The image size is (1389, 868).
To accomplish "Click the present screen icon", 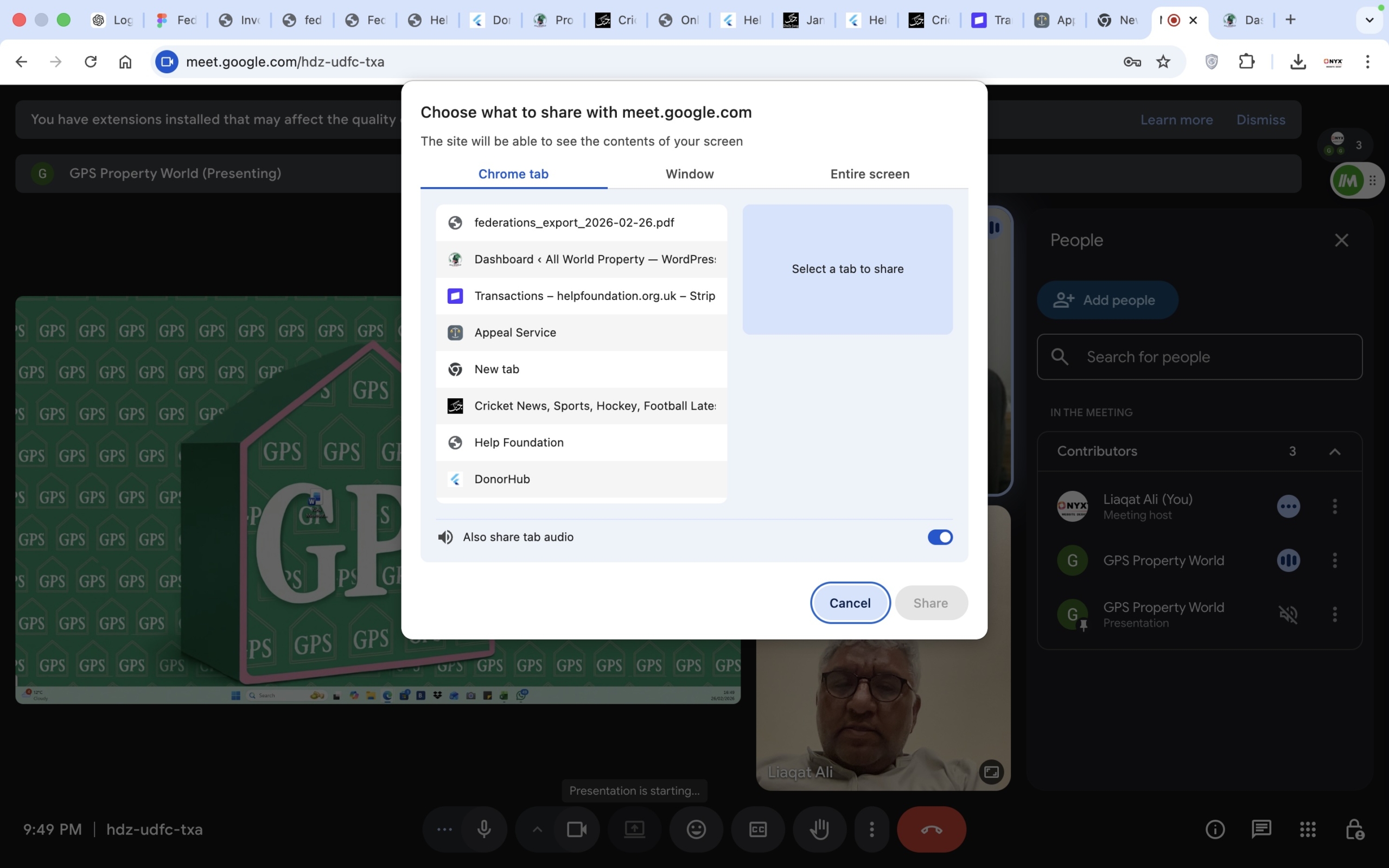I will [634, 829].
